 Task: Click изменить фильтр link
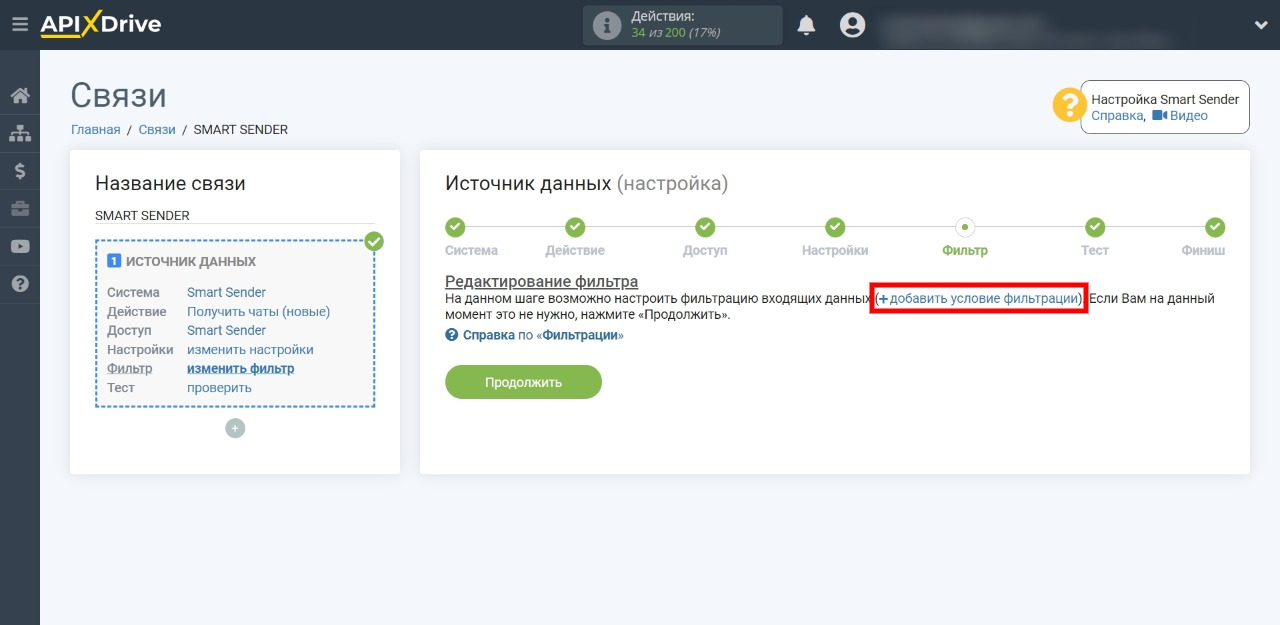coord(240,368)
